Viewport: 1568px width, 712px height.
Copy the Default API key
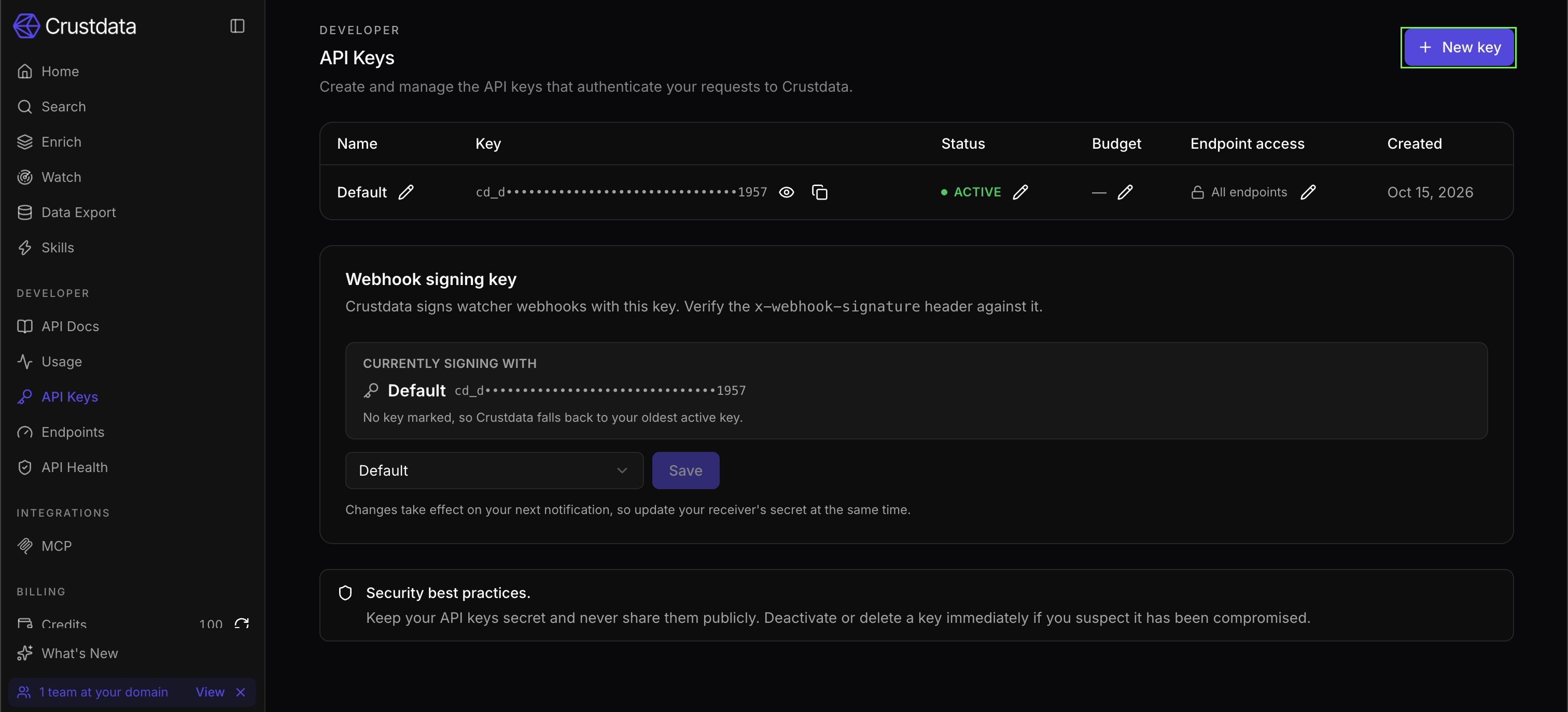click(819, 192)
